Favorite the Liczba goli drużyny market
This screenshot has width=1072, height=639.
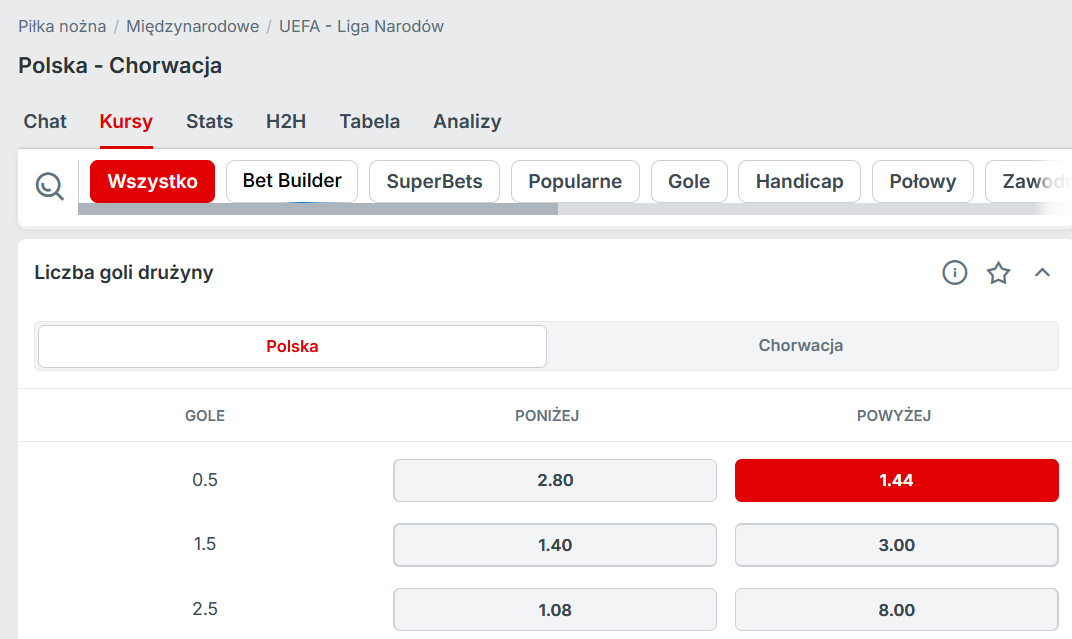[998, 273]
